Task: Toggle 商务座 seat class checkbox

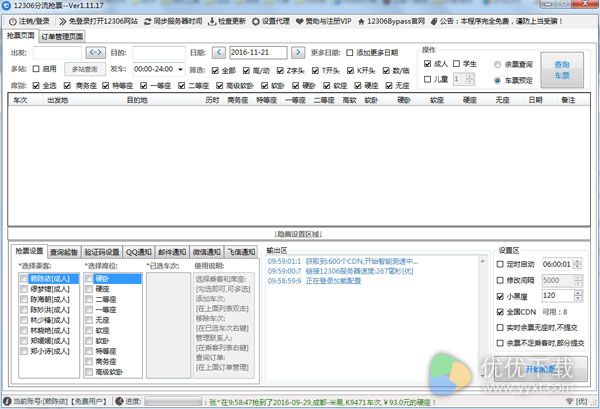Action: pyautogui.click(x=67, y=86)
